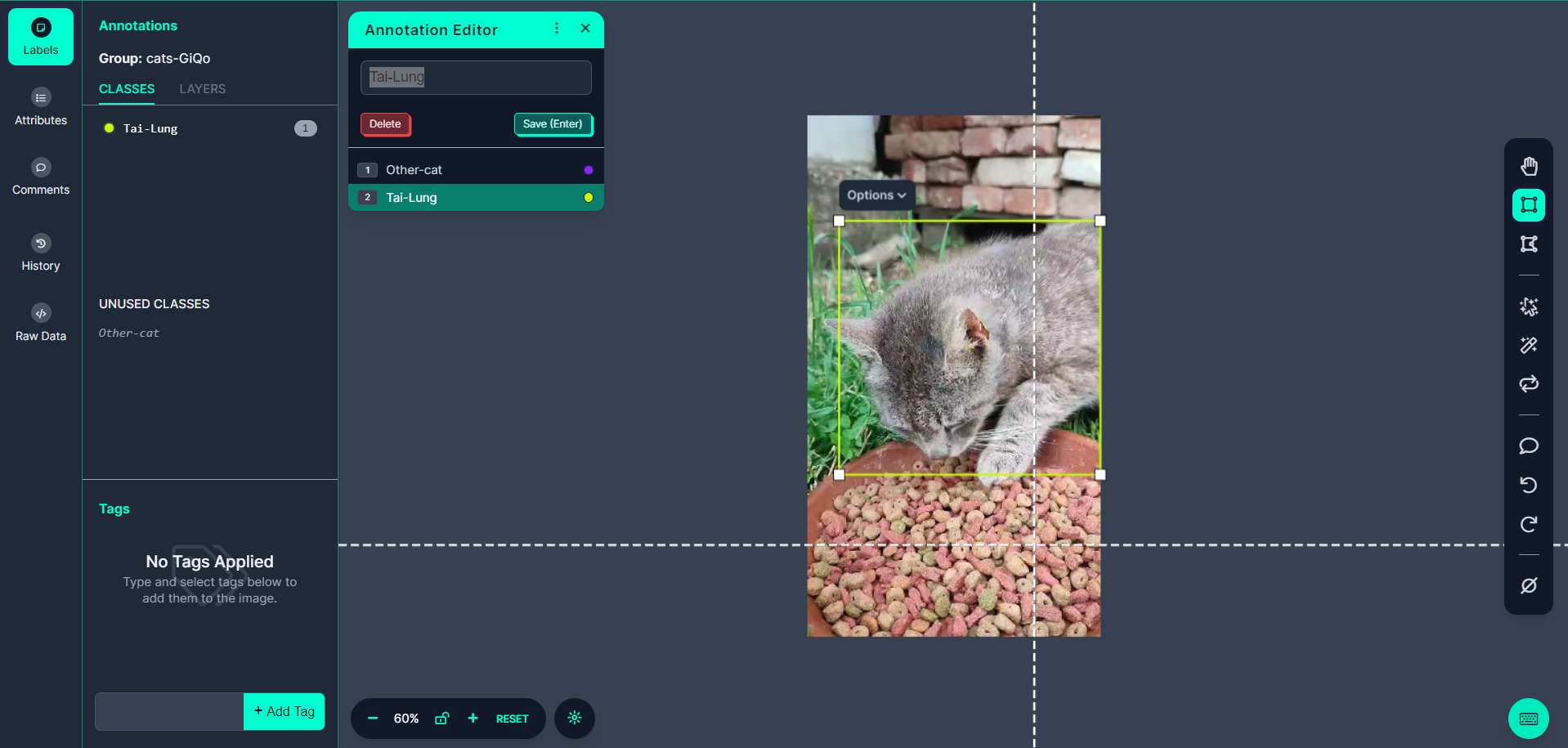Click yellow color dot beside Tai-Lung class

[x=109, y=128]
